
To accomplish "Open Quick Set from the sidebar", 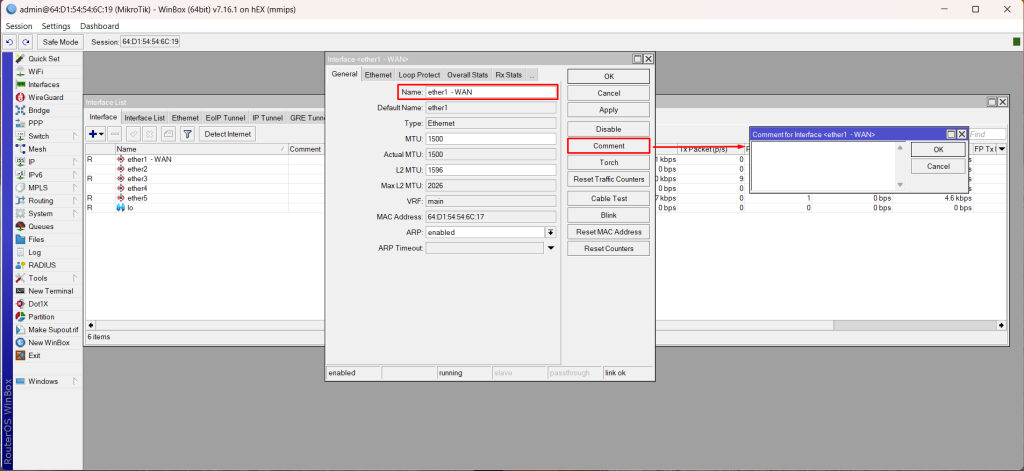I will 44,59.
